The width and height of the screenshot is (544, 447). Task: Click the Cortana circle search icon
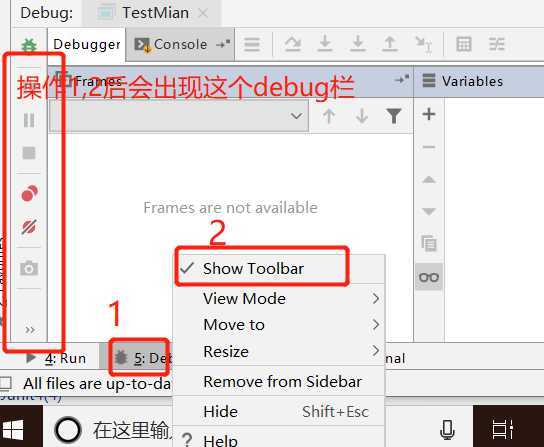tap(68, 430)
